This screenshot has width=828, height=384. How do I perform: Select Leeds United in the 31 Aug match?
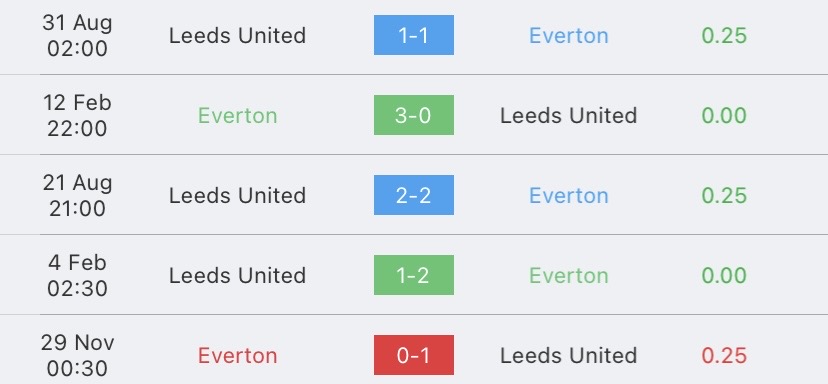point(237,35)
